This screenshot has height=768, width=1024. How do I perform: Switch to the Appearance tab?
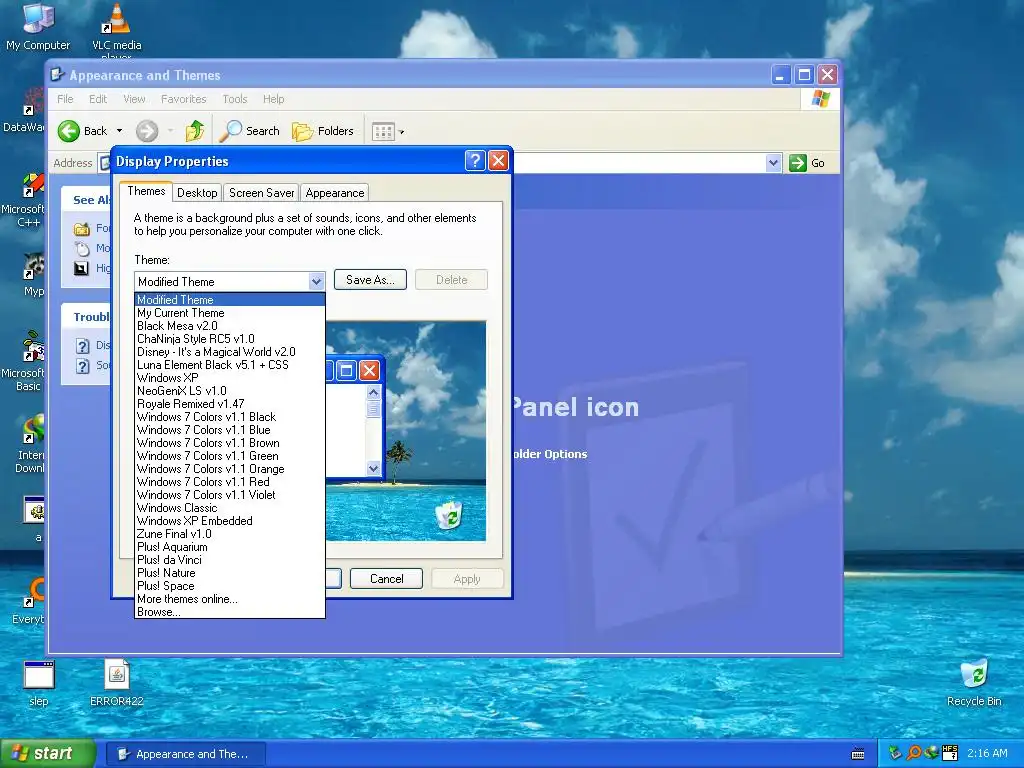(334, 193)
